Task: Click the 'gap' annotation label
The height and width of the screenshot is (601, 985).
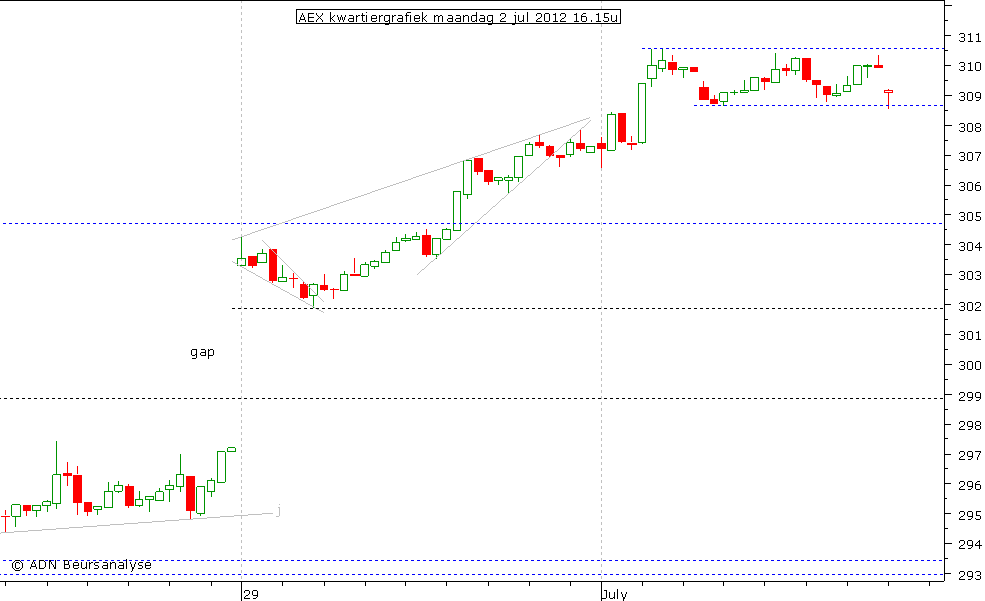Action: tap(202, 352)
